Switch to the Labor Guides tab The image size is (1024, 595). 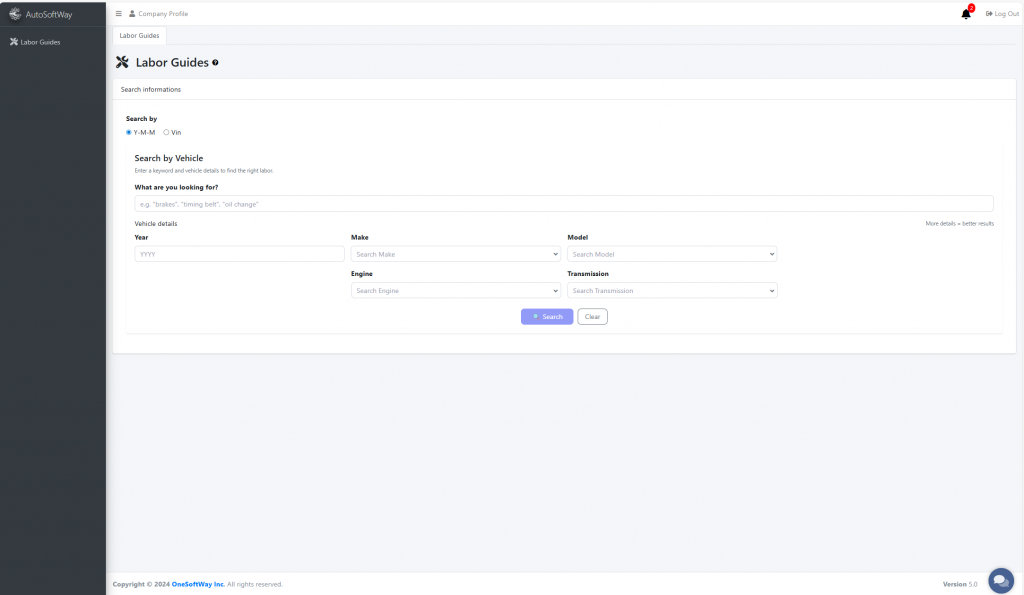[x=139, y=35]
